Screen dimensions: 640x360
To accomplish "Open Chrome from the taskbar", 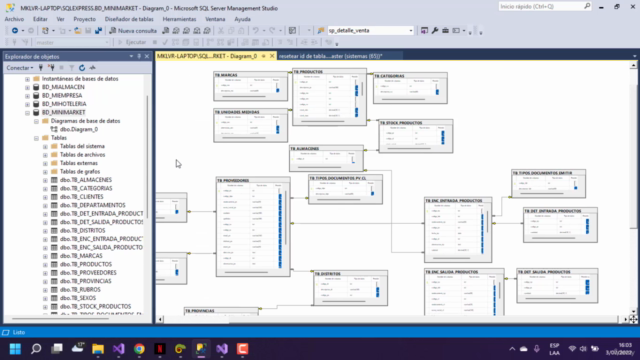I will click(x=139, y=349).
